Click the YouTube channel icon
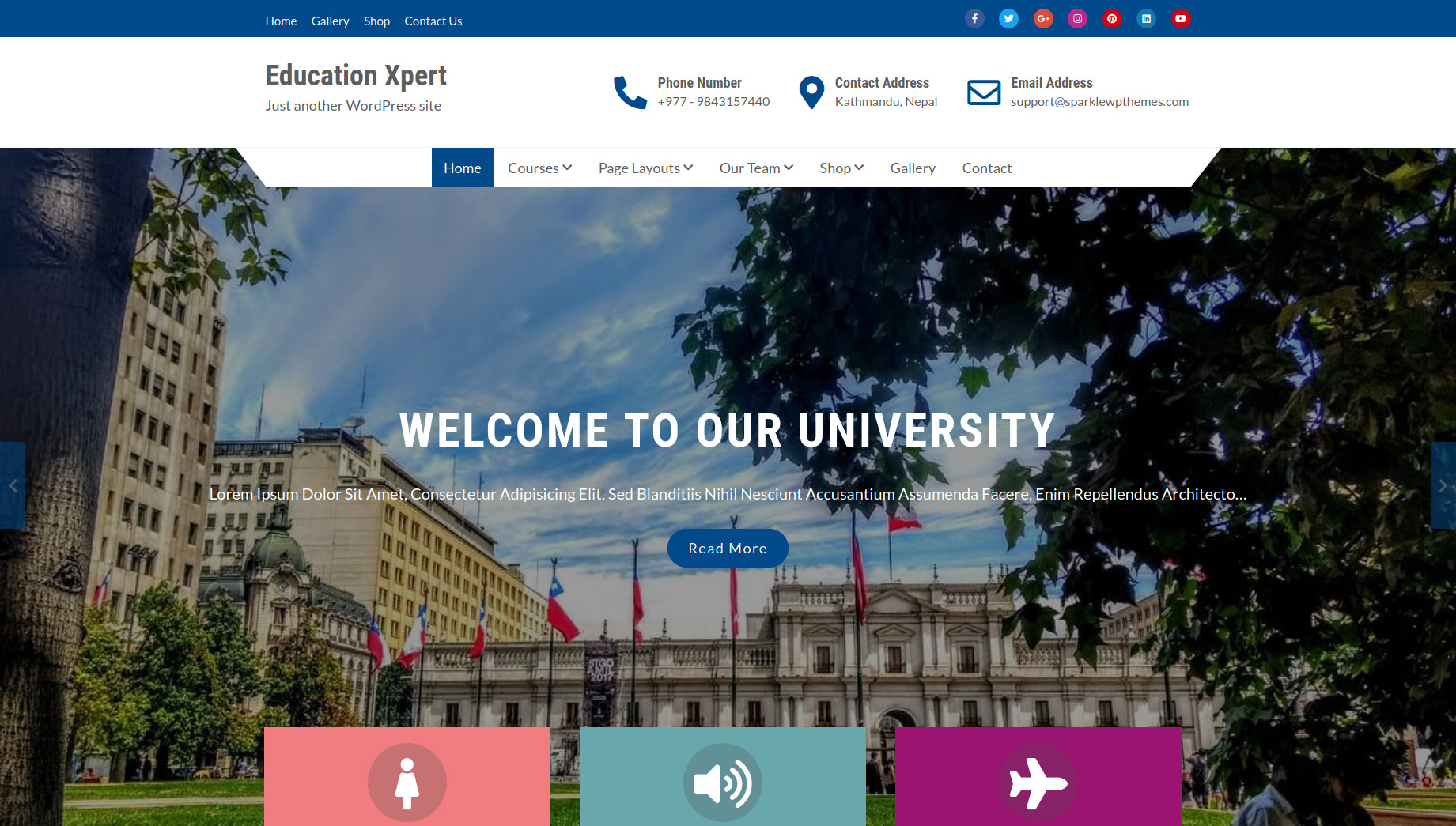The width and height of the screenshot is (1456, 826). click(1181, 18)
